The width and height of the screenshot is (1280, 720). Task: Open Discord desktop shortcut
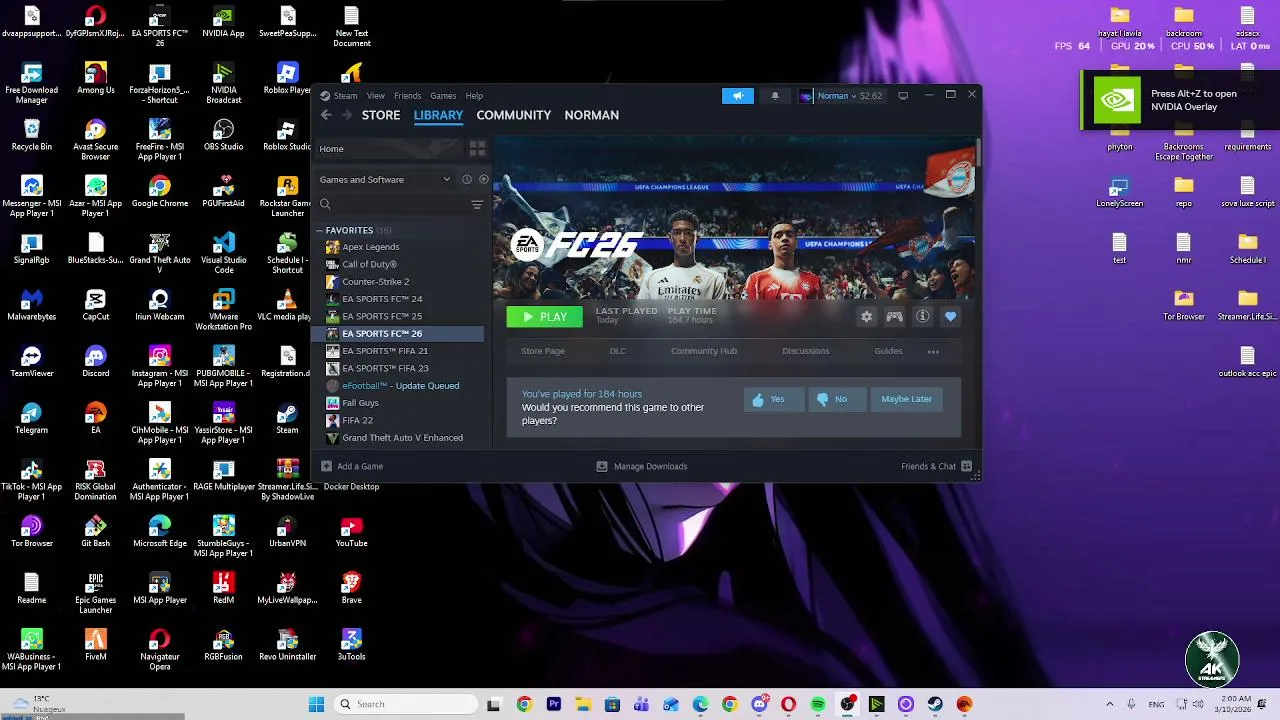(x=96, y=361)
